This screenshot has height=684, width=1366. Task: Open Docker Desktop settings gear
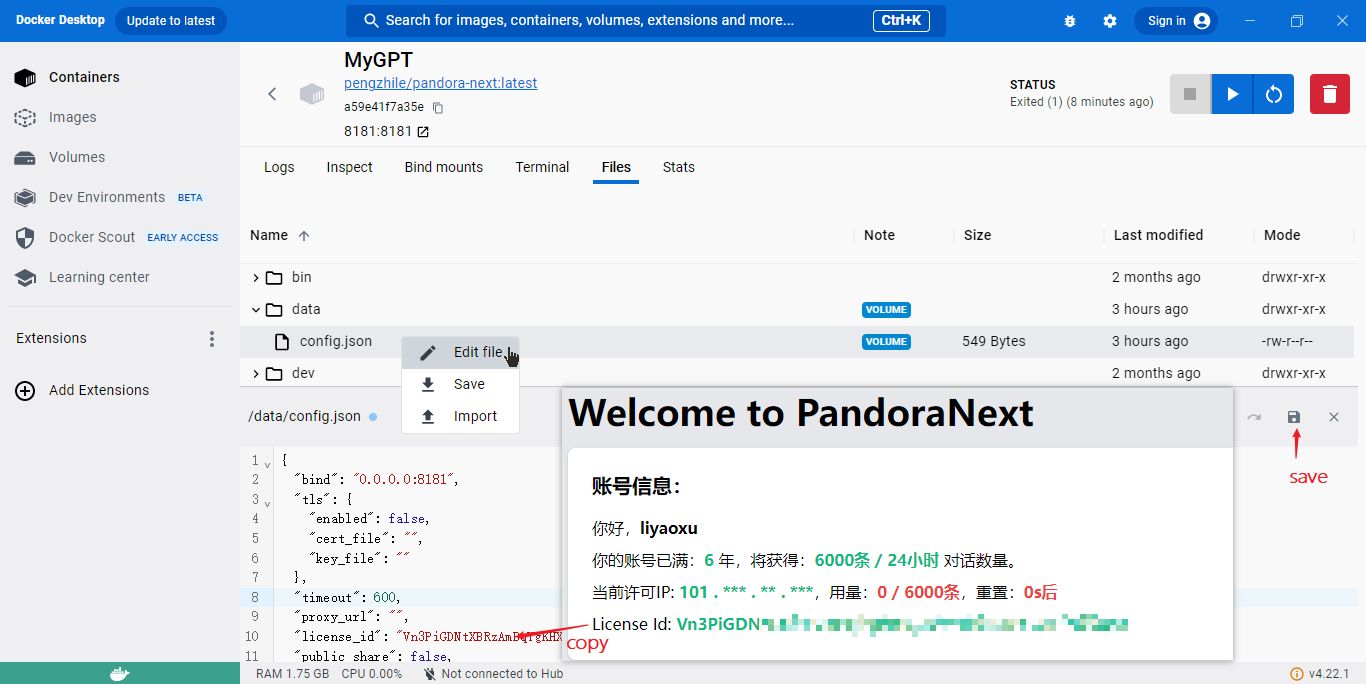coord(1110,21)
